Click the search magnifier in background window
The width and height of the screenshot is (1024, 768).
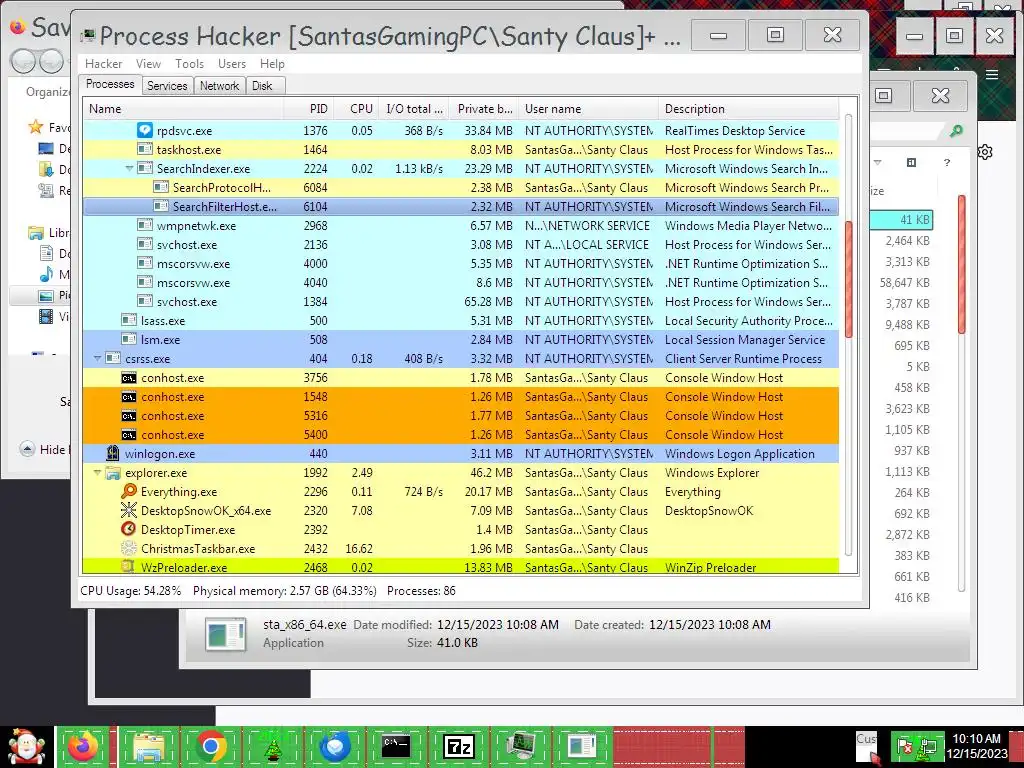(956, 131)
